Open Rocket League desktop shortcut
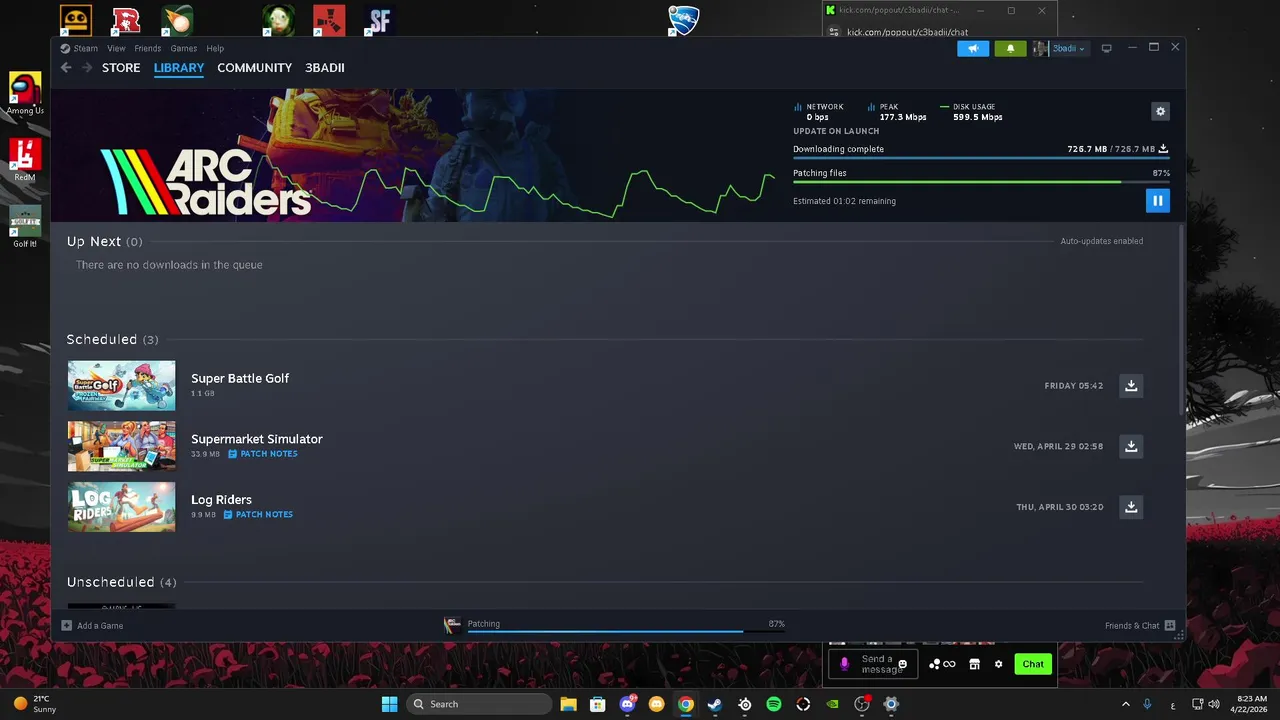This screenshot has height=720, width=1280. tap(683, 20)
